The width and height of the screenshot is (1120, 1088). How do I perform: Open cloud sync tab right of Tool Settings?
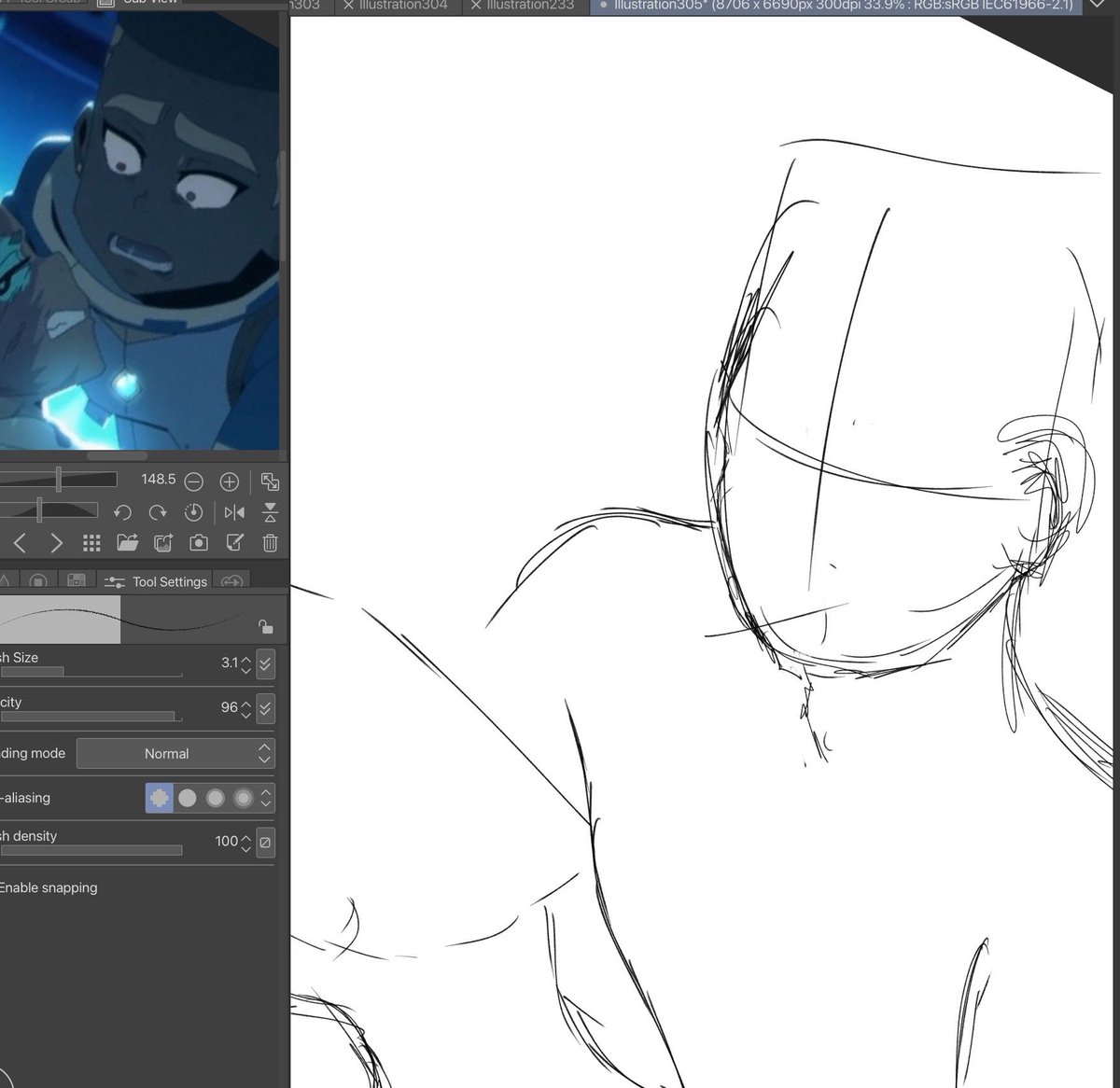coord(231,581)
